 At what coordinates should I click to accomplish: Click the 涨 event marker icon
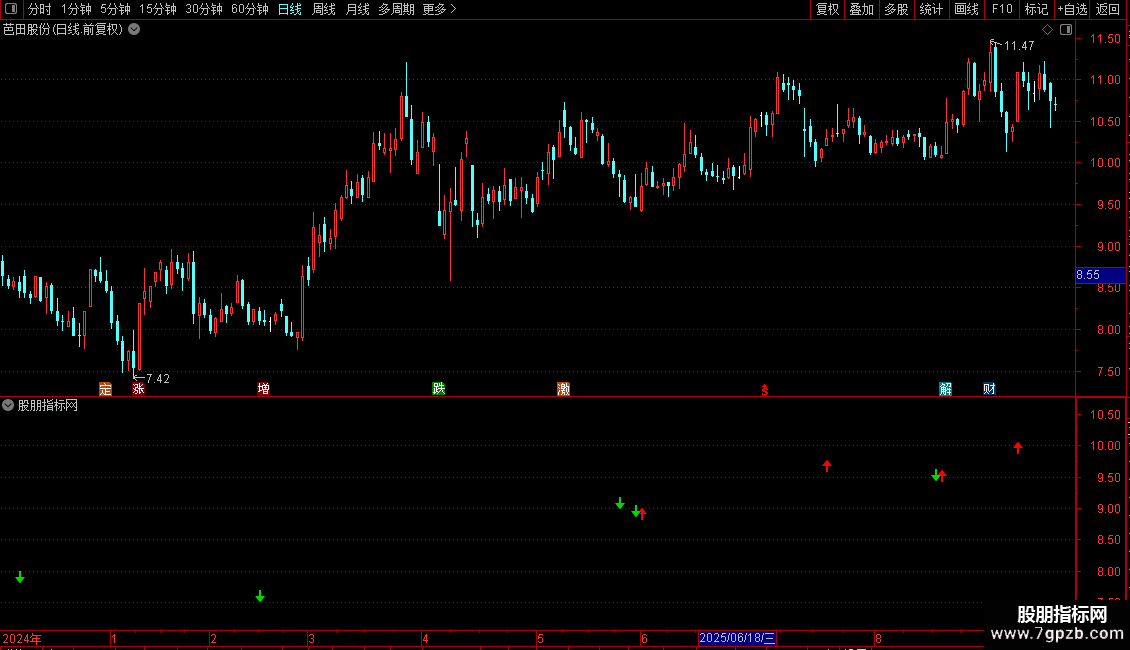click(x=138, y=389)
